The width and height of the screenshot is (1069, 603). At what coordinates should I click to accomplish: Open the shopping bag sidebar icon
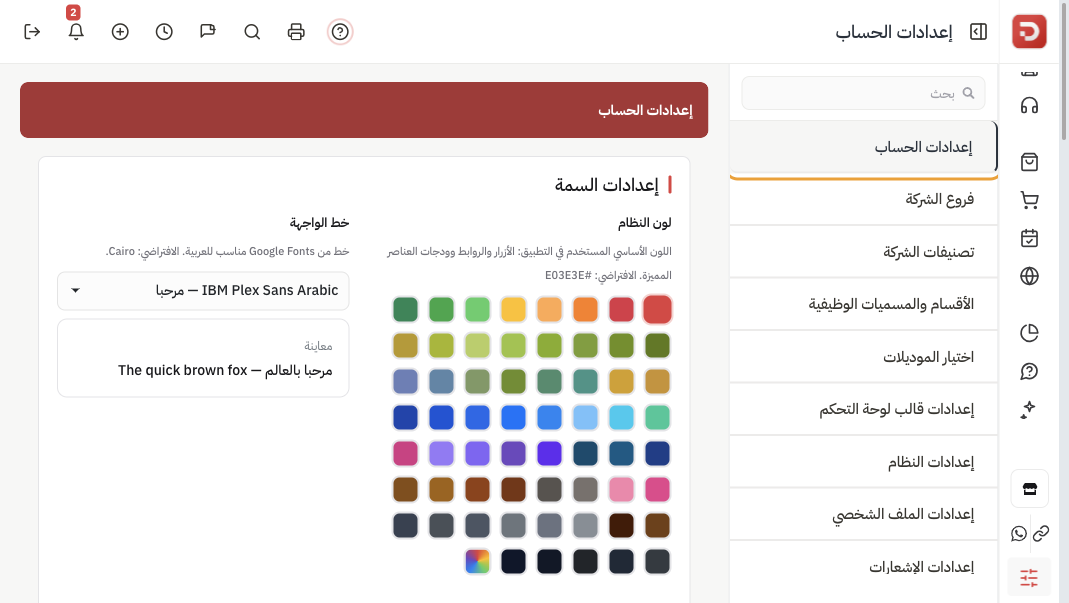coord(1029,162)
